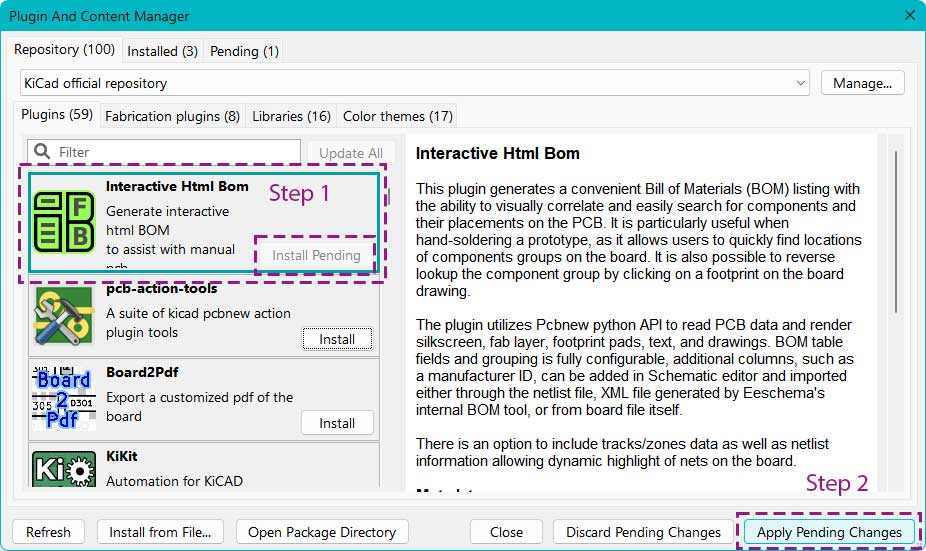Click 'Export a customized pdf of the board' text

tap(199, 406)
